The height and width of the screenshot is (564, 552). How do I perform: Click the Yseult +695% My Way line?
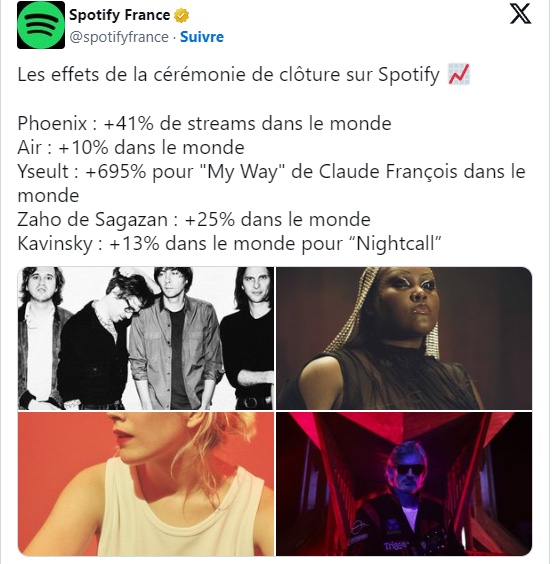[x=272, y=183]
